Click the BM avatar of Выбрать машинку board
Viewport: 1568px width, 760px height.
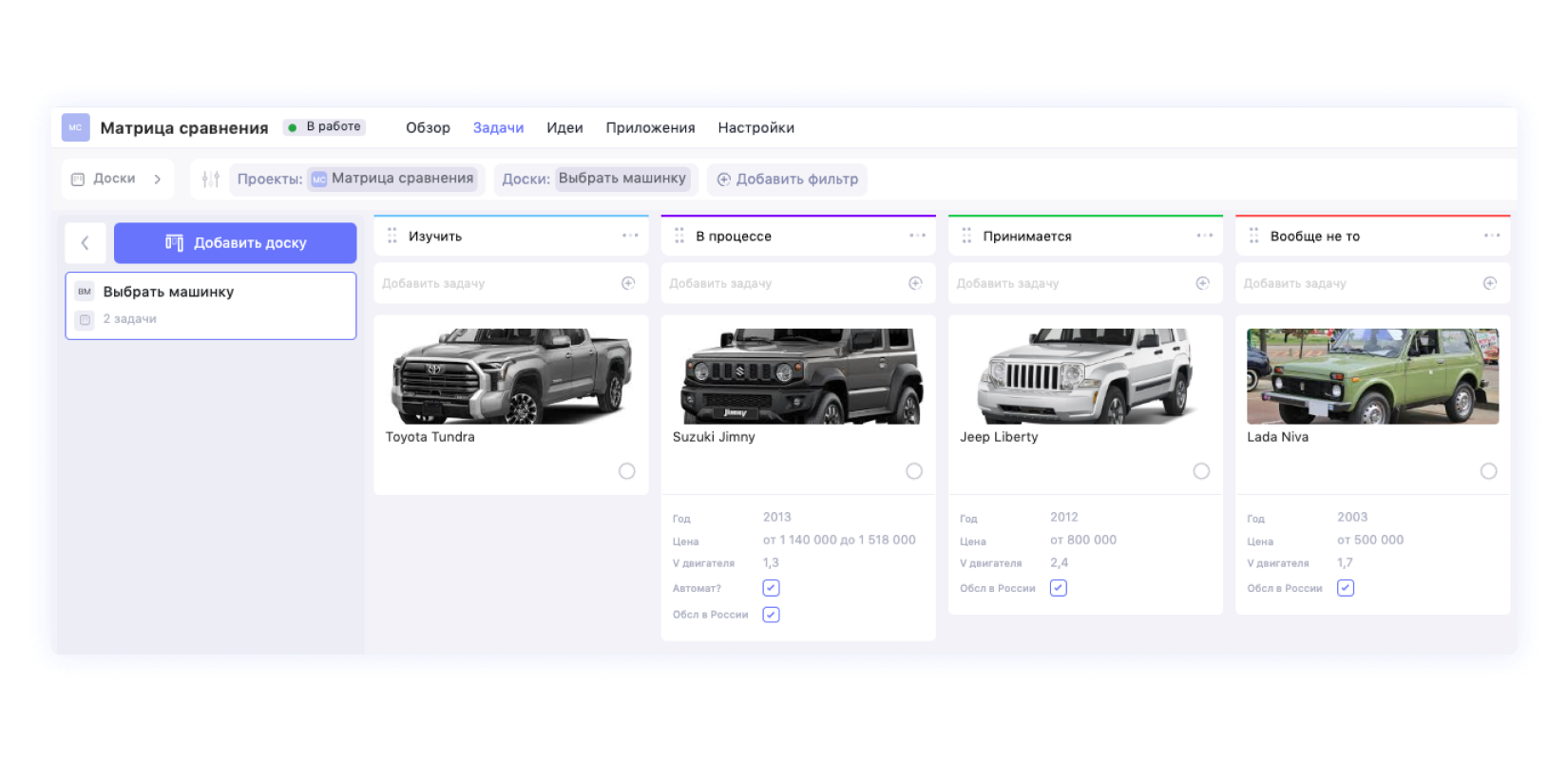85,292
